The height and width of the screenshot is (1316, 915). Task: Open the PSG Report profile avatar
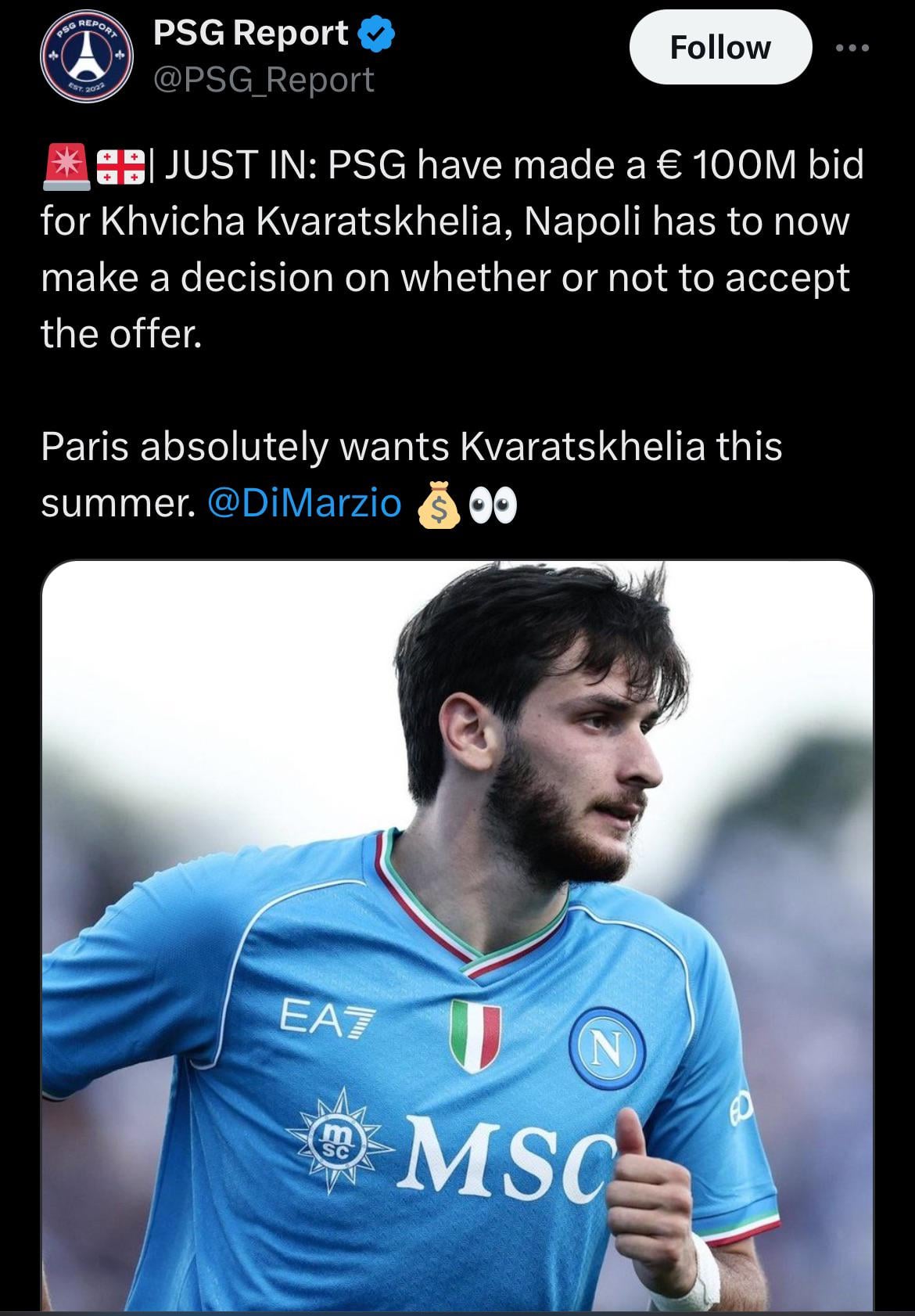coord(86,55)
